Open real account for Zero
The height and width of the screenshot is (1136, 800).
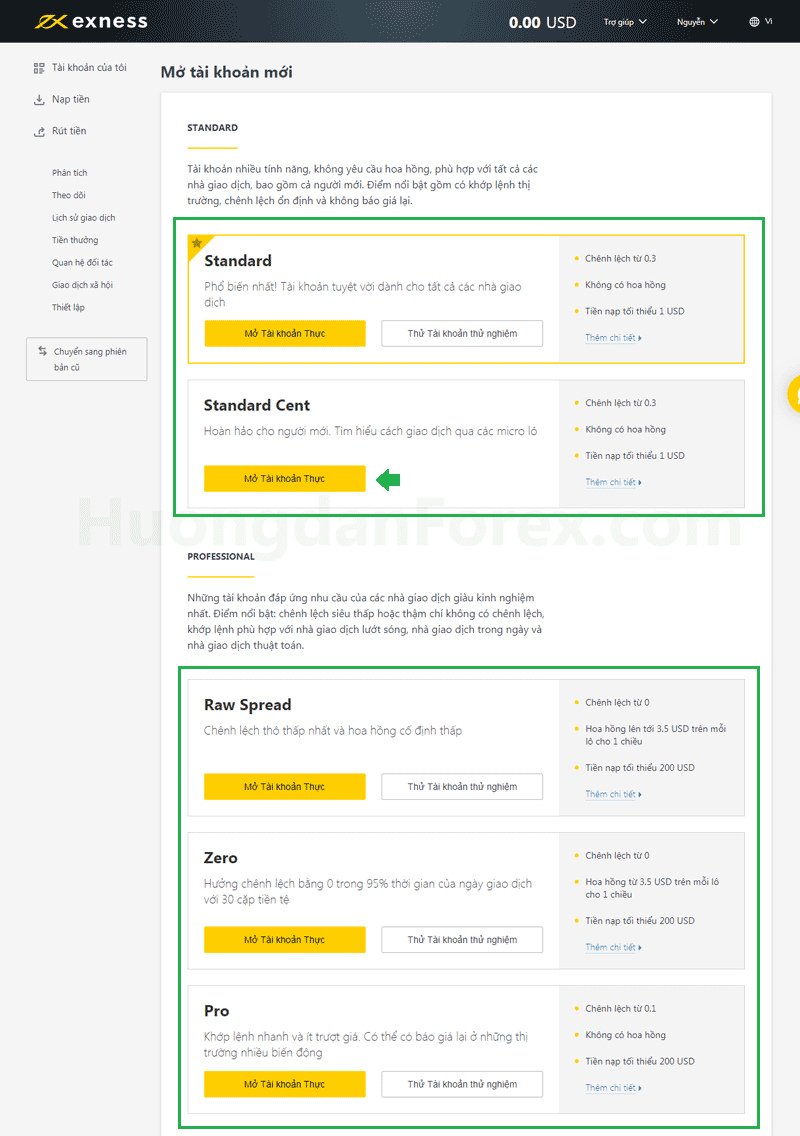(285, 940)
